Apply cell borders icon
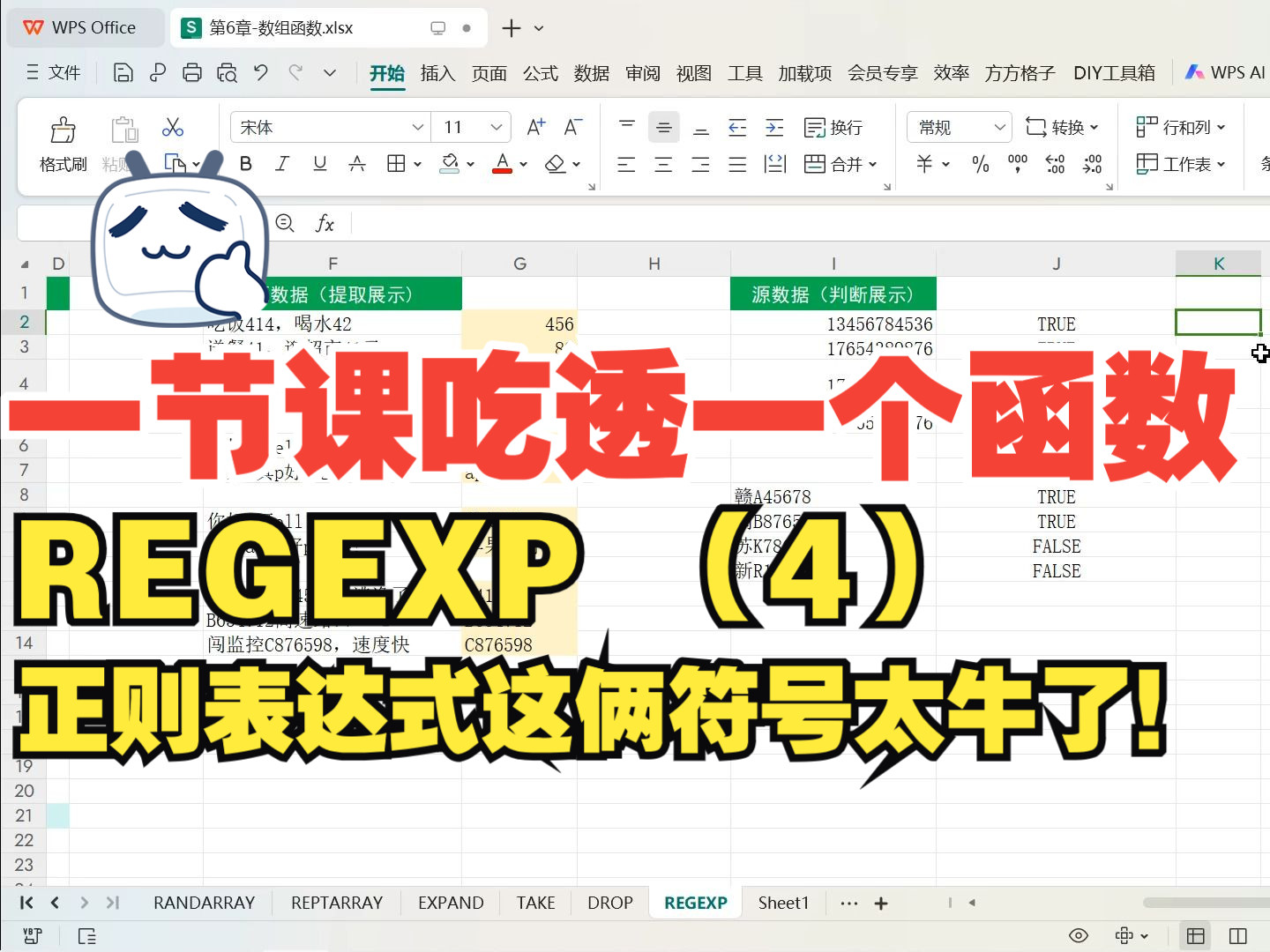Viewport: 1270px width, 952px height. click(x=396, y=164)
